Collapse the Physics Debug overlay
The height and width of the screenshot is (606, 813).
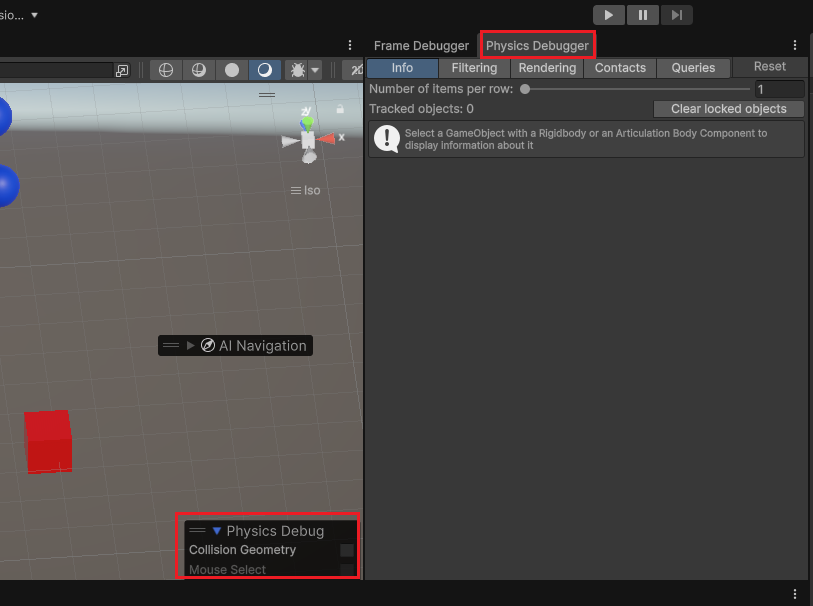216,531
